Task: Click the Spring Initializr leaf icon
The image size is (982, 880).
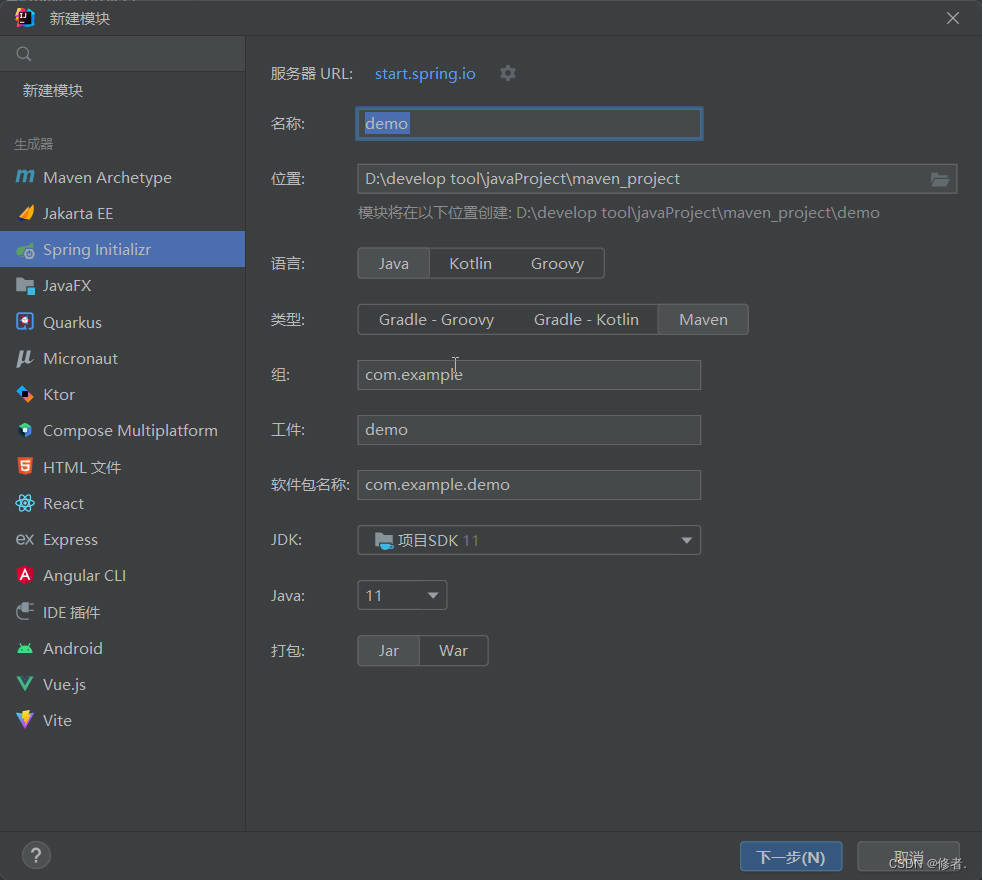Action: (25, 250)
